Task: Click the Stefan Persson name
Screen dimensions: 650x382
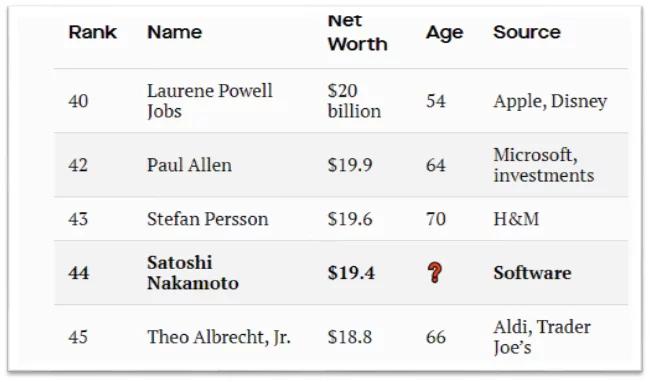Action: [x=208, y=219]
